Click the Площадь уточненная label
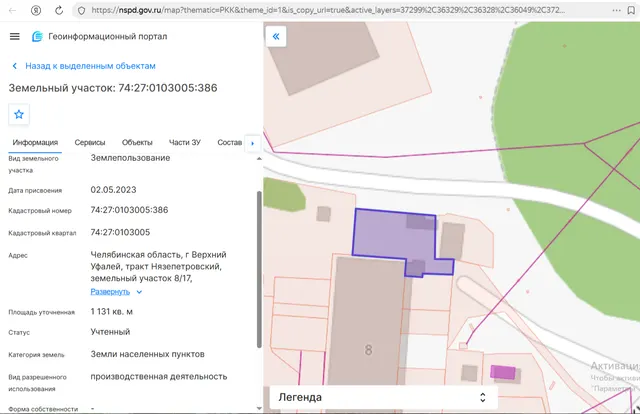640x414 pixels. (42, 312)
